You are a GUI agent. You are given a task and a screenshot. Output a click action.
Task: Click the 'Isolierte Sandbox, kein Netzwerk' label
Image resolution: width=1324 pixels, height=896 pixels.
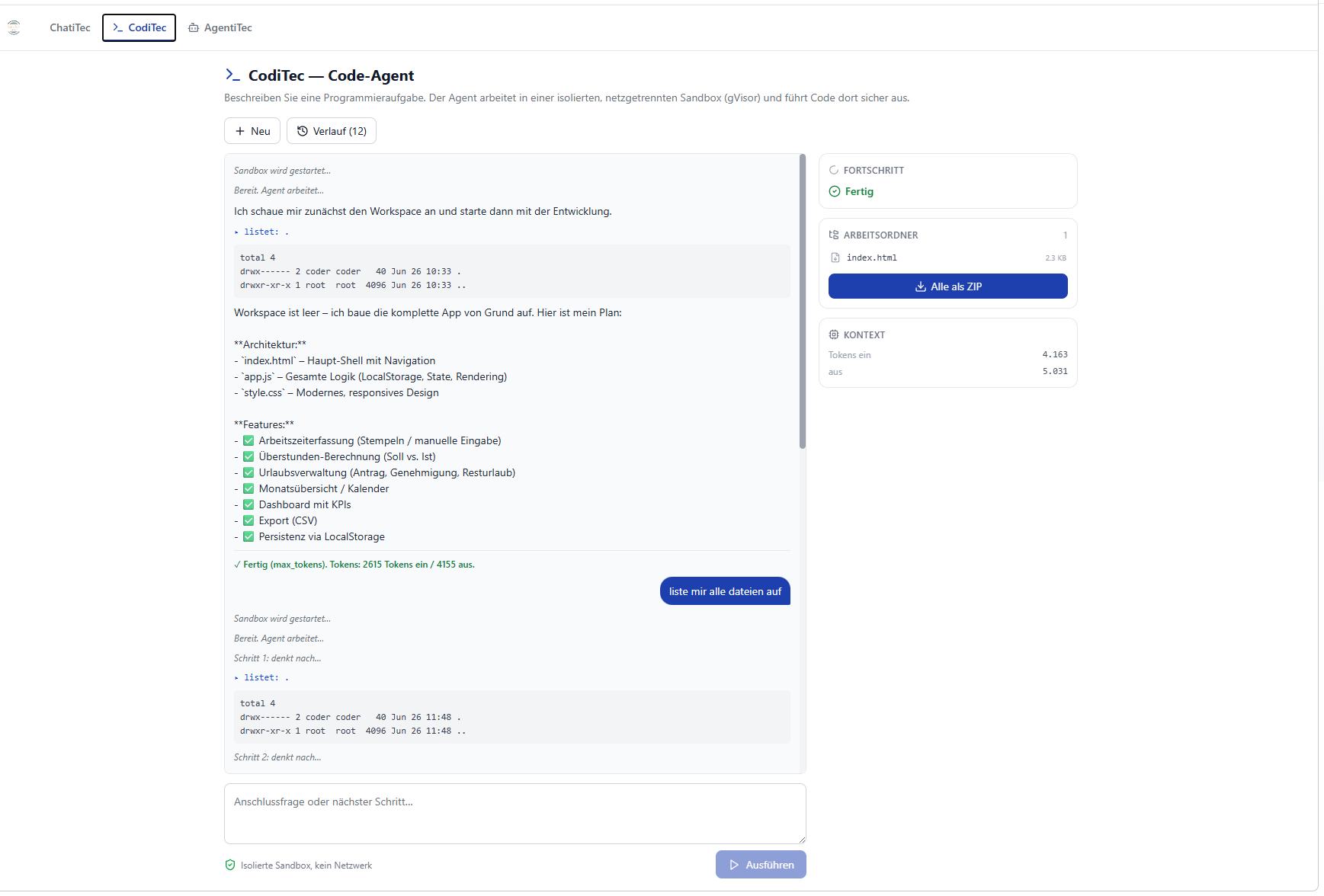pyautogui.click(x=306, y=866)
